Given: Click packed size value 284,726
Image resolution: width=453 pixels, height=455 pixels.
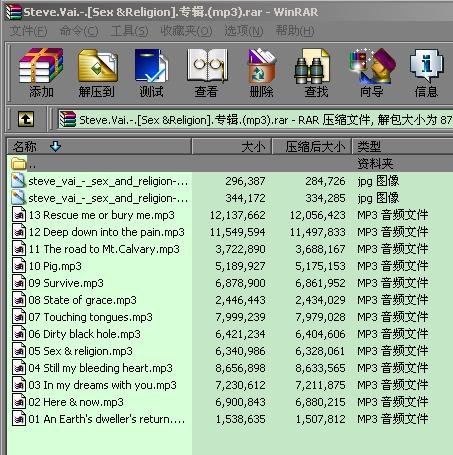Looking at the screenshot, I should 325,181.
